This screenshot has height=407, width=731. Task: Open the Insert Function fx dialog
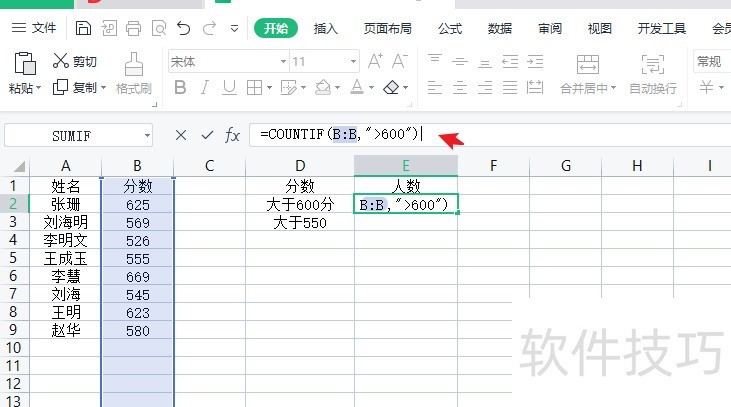pyautogui.click(x=232, y=135)
